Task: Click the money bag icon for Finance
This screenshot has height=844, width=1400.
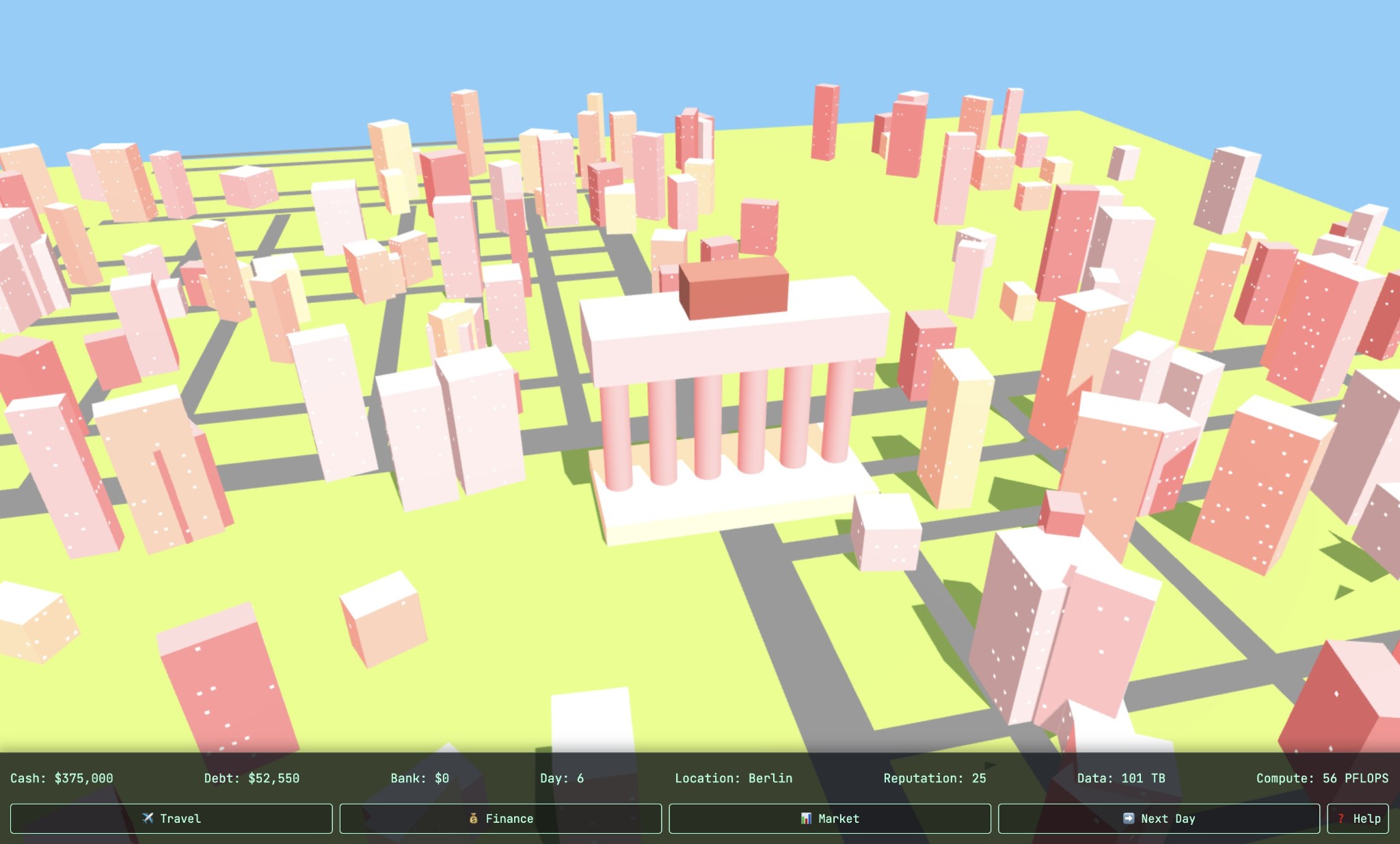Action: pos(473,818)
